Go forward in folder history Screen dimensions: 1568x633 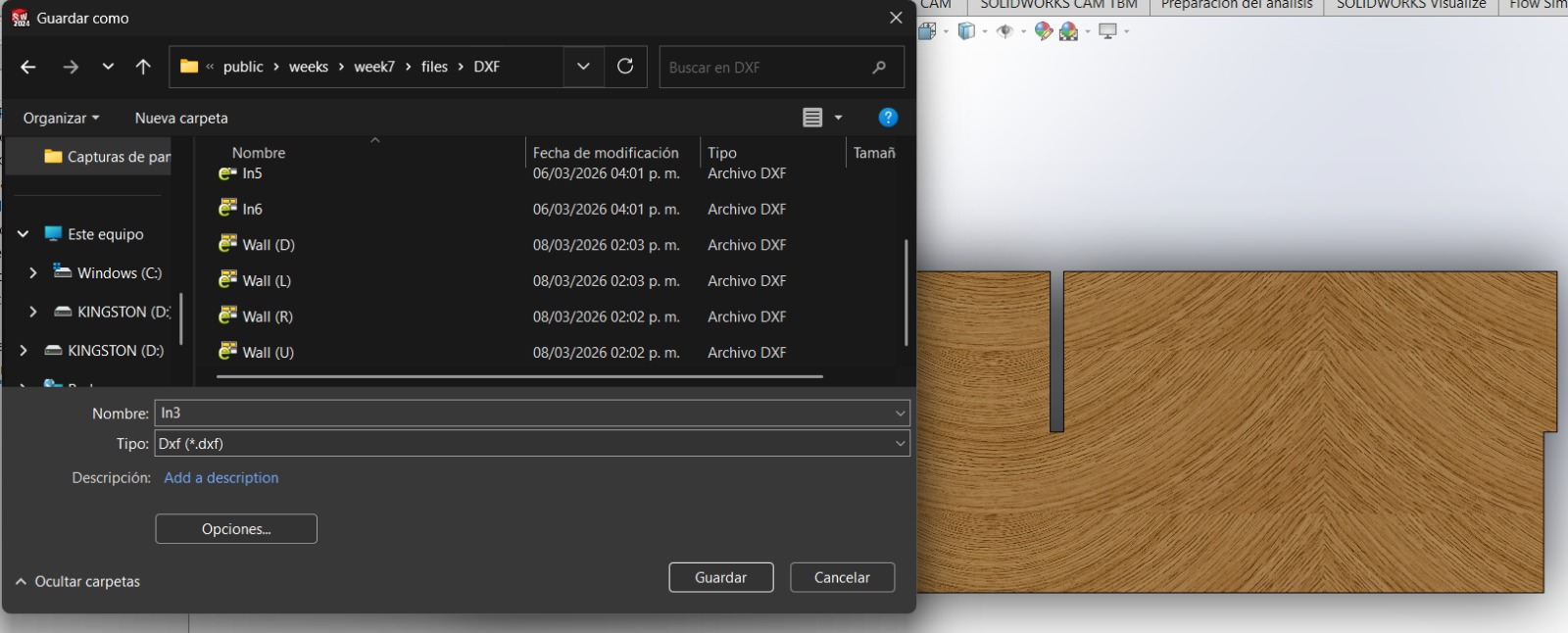[x=71, y=67]
